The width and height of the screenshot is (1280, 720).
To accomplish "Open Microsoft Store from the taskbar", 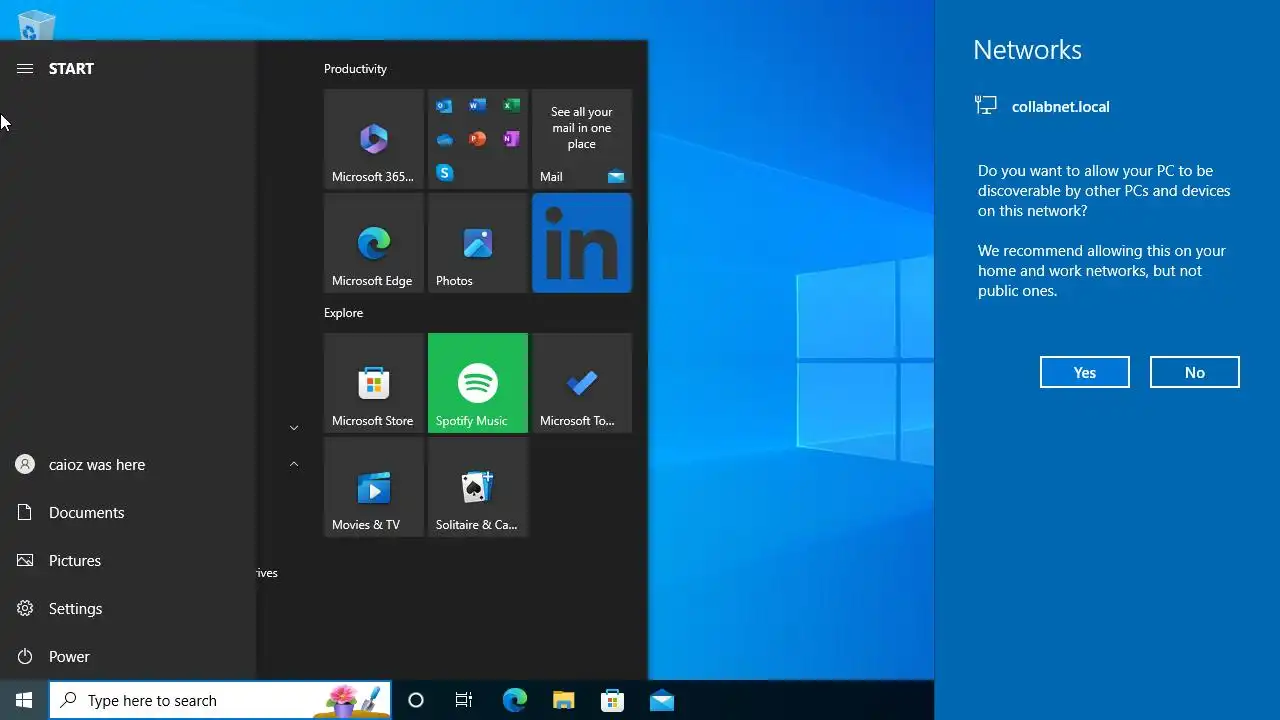I will [612, 700].
